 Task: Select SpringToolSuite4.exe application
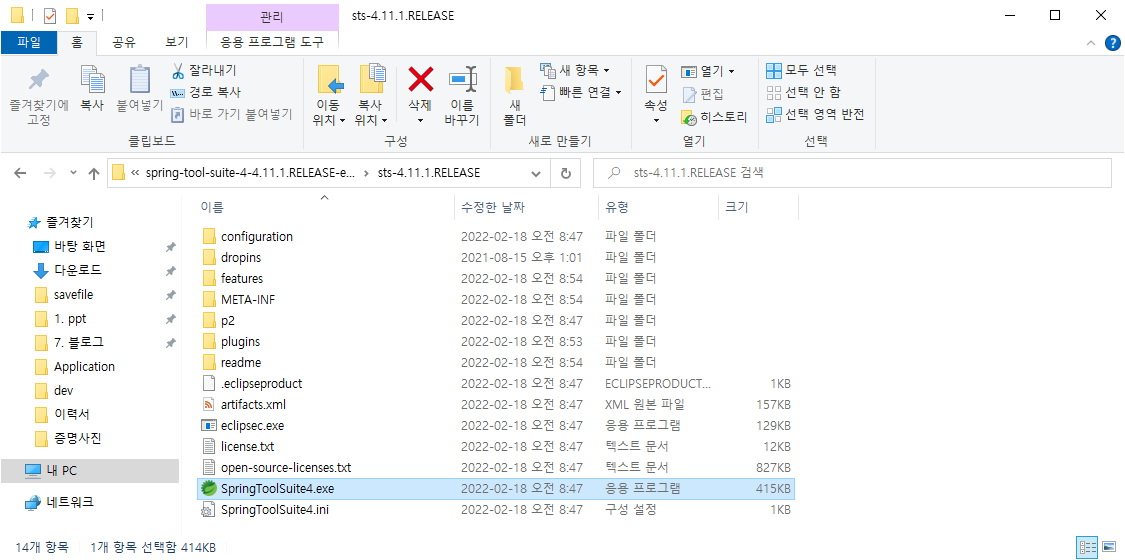[x=495, y=488]
